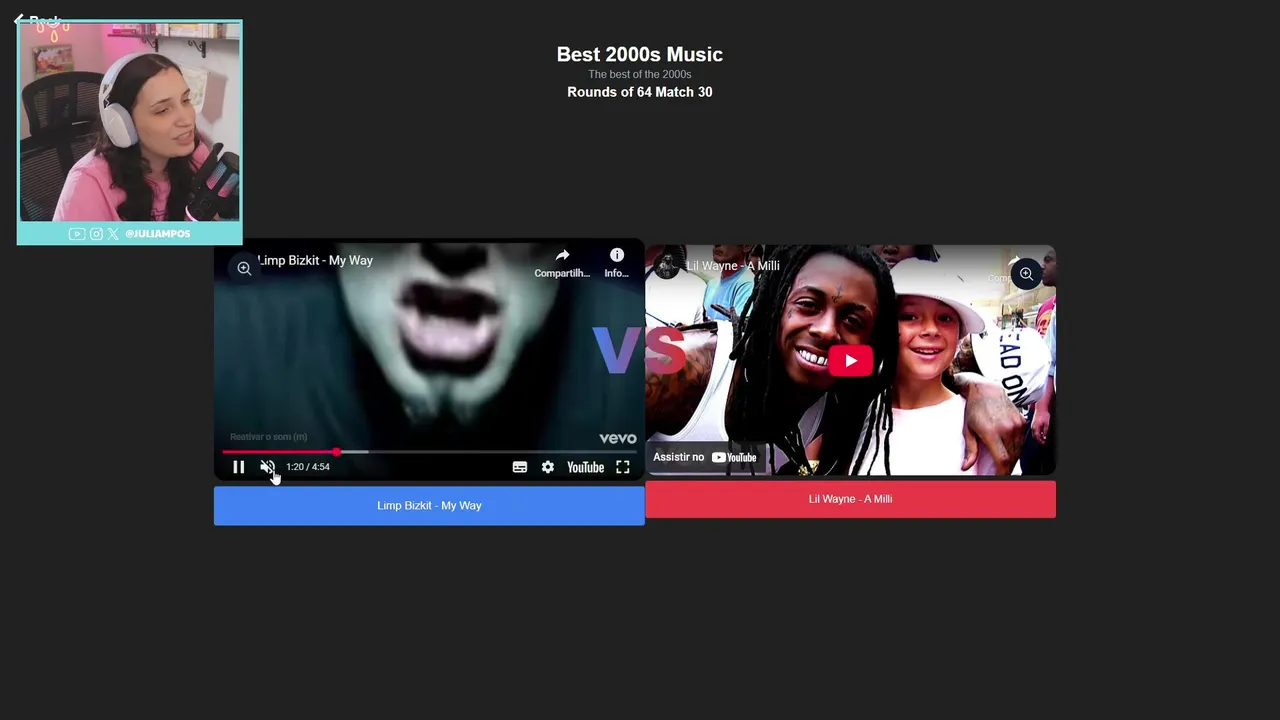The width and height of the screenshot is (1280, 720).
Task: Unmute the Limp Bizkit video sound
Action: click(267, 467)
